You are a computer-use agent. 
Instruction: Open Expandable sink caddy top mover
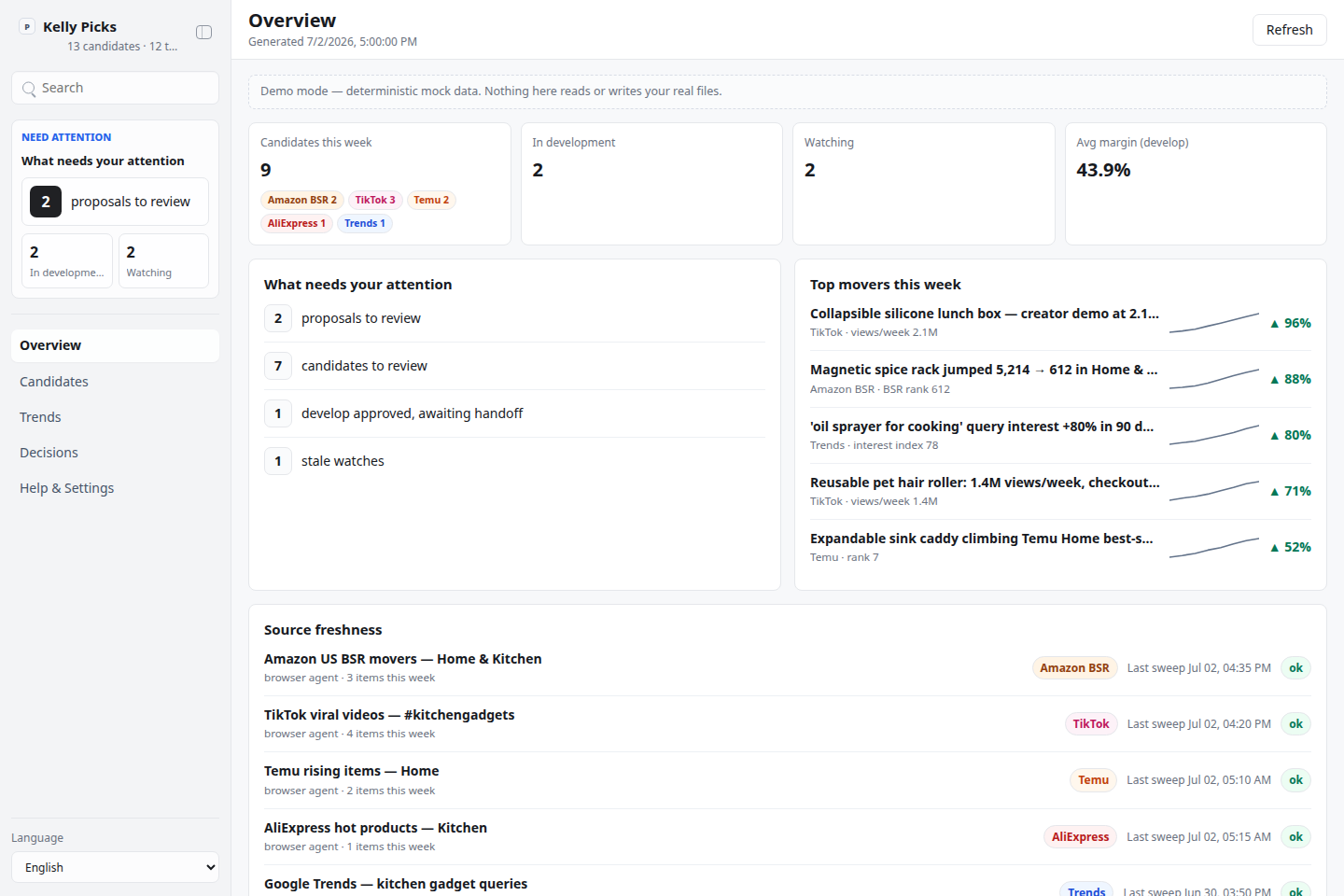coord(1060,547)
